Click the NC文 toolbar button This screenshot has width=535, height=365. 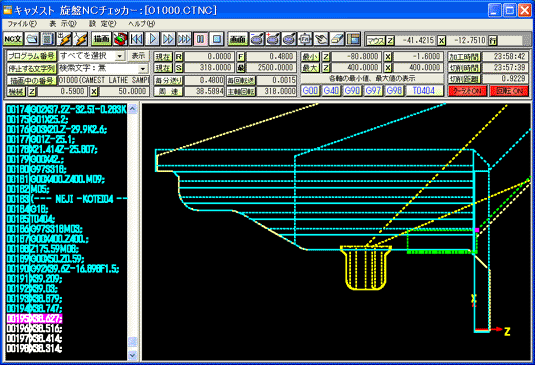tap(13, 39)
